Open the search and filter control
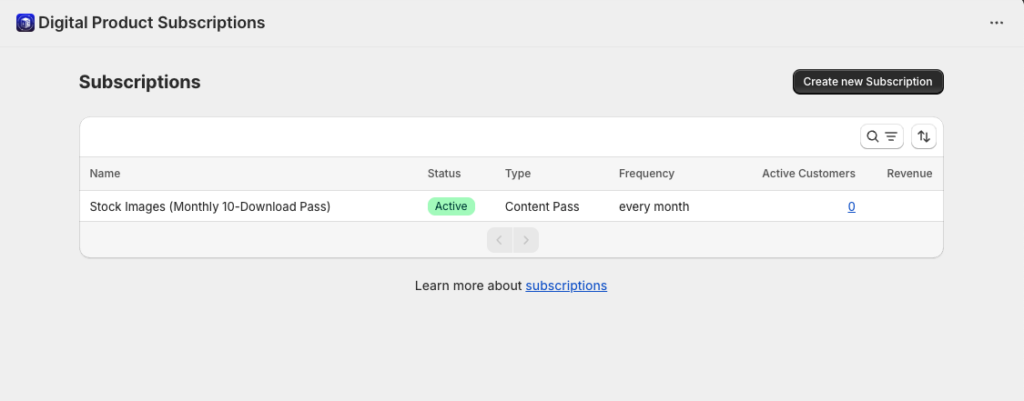Screen dimensions: 1024x401 click(882, 136)
